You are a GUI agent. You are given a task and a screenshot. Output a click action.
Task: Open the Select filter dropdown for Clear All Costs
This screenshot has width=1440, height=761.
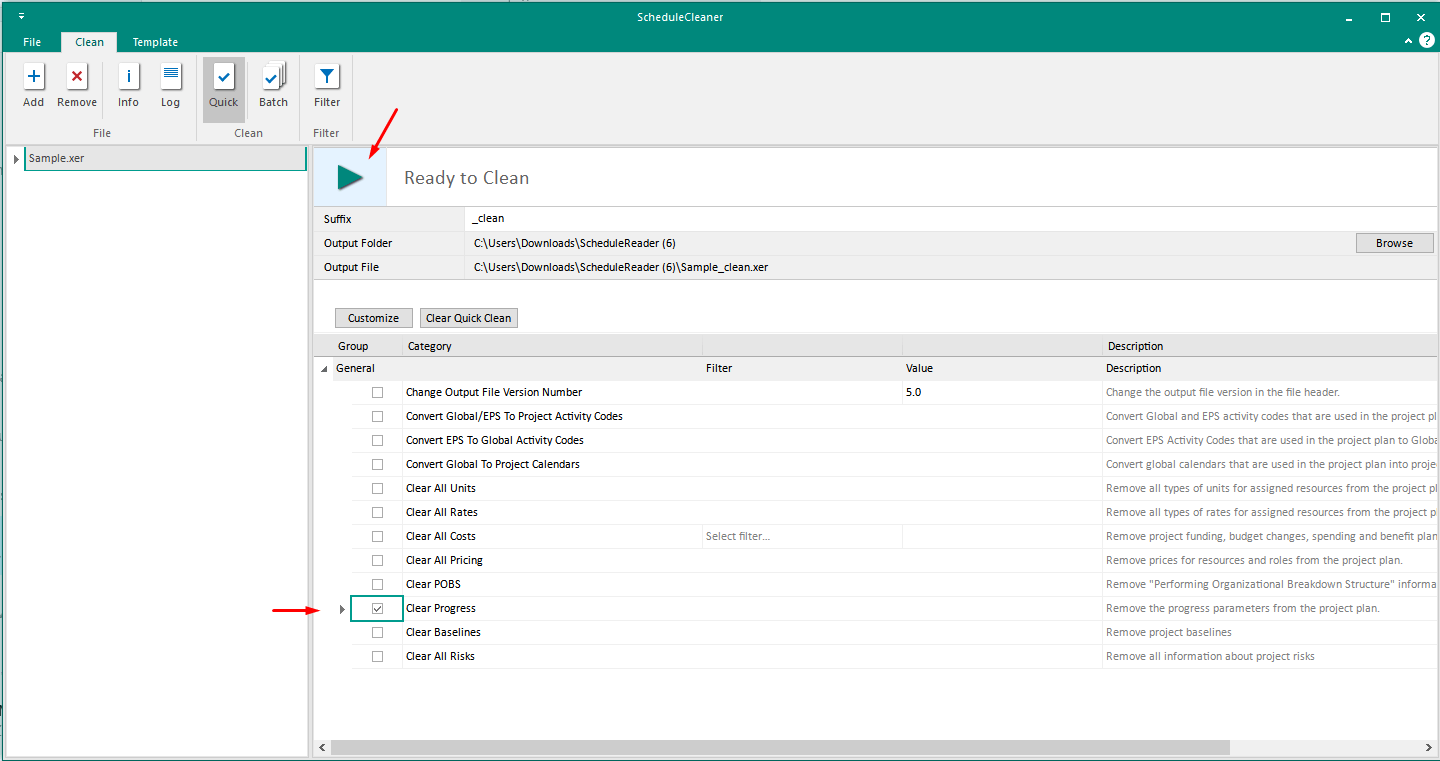[802, 536]
